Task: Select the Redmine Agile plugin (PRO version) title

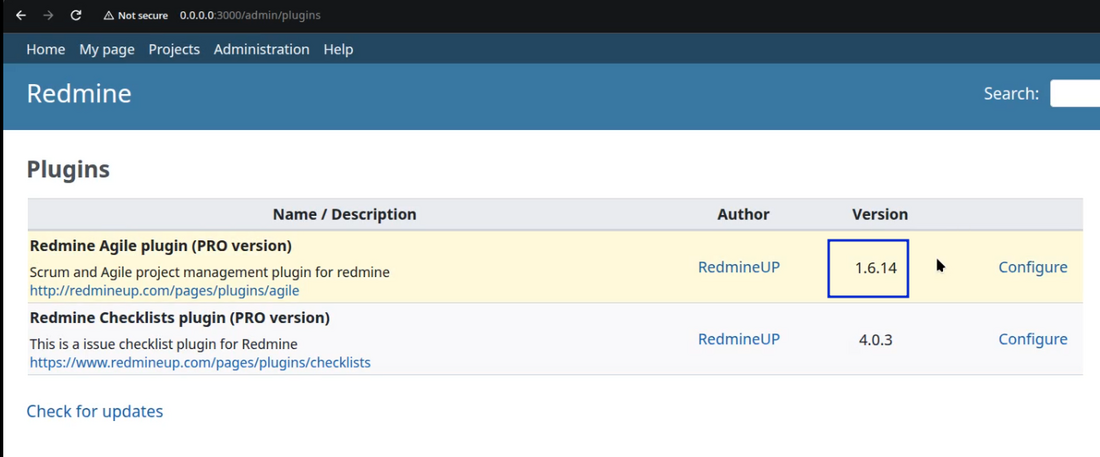Action: 161,246
